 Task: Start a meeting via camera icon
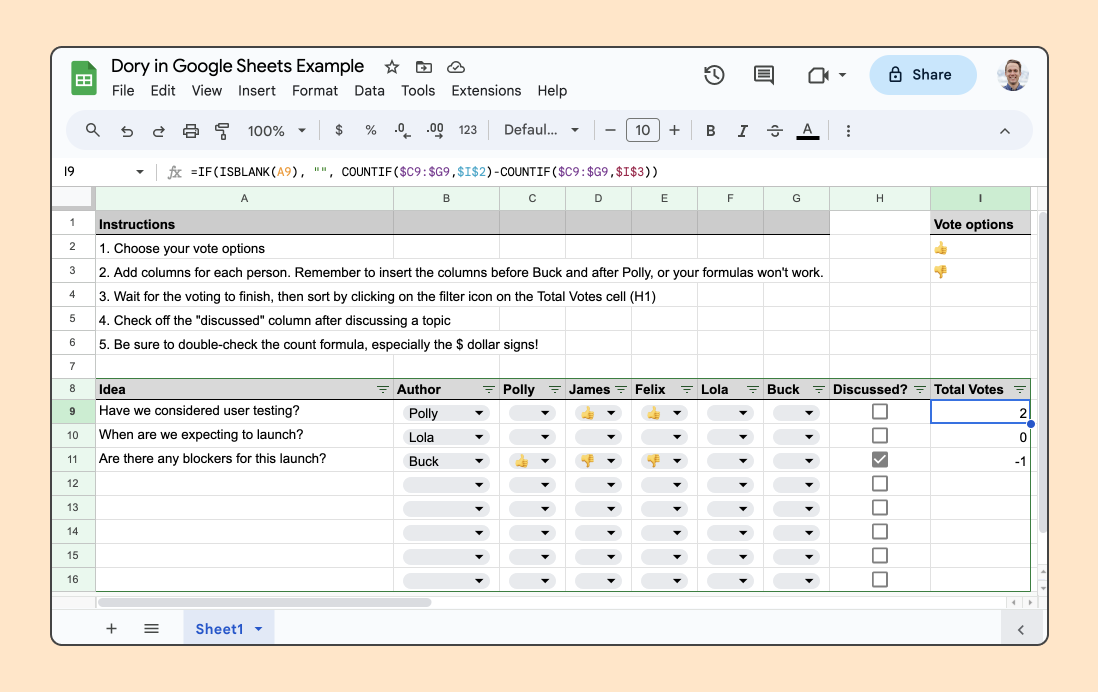818,75
